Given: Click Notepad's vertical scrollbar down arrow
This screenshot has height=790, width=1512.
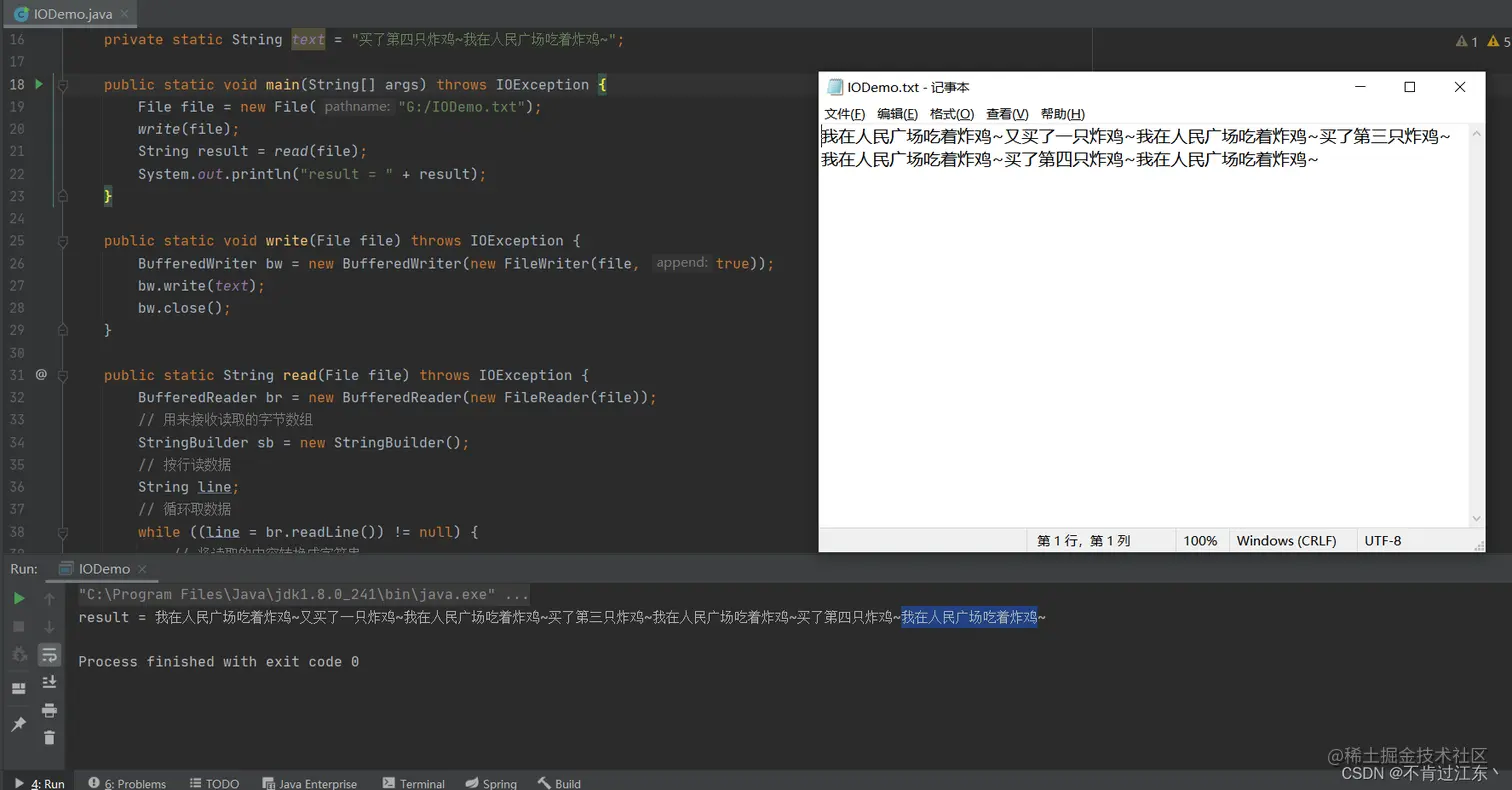Looking at the screenshot, I should [x=1476, y=519].
